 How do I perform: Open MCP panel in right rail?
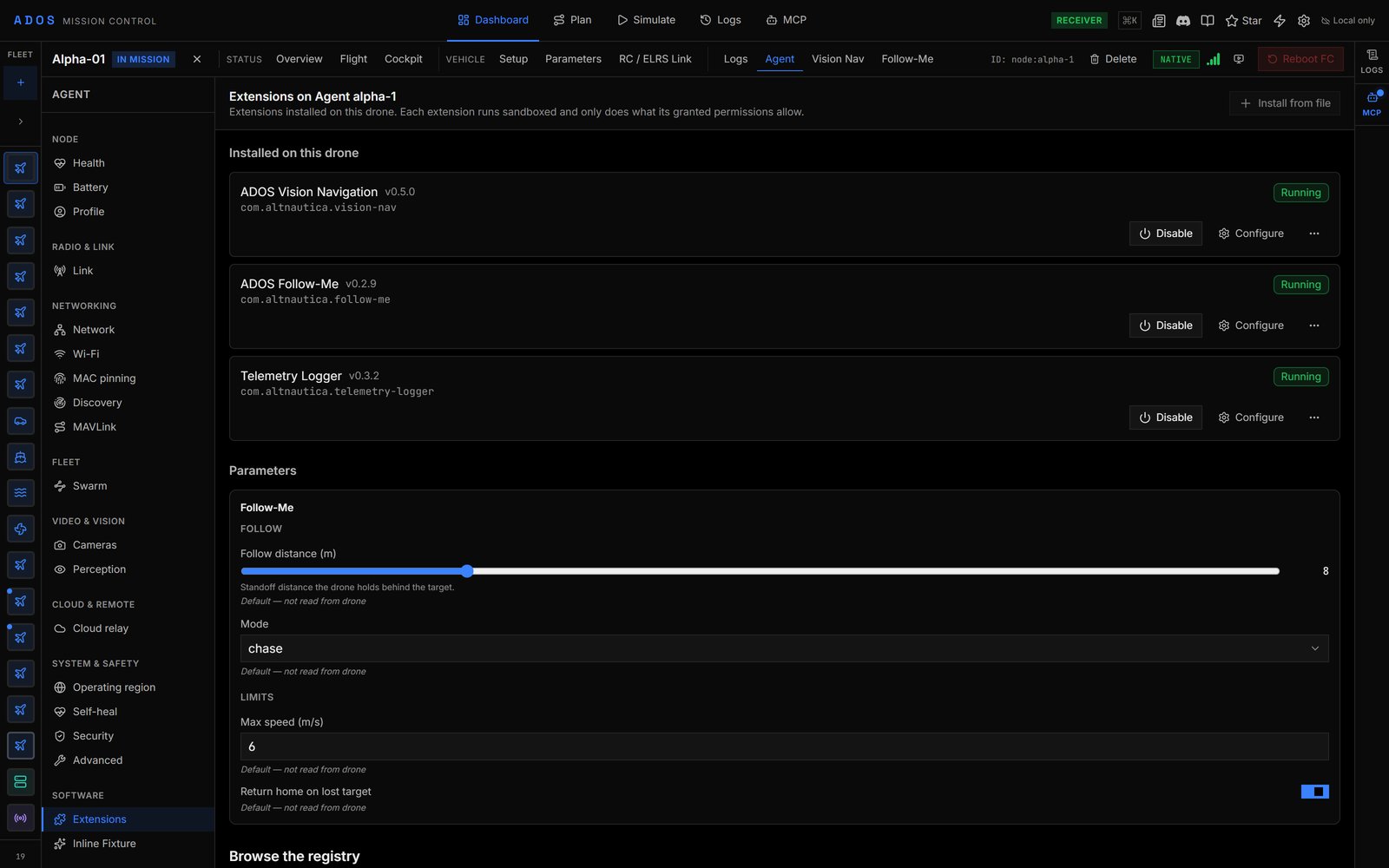tap(1372, 102)
